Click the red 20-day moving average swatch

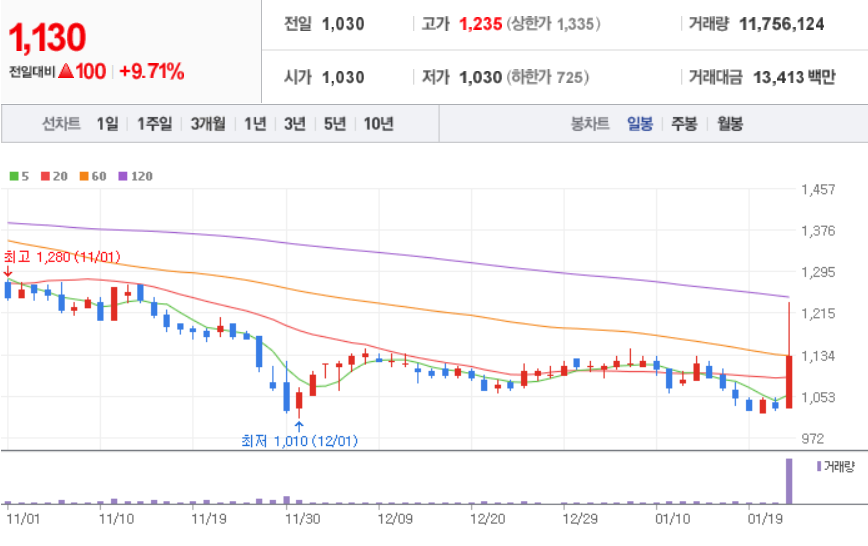click(45, 176)
